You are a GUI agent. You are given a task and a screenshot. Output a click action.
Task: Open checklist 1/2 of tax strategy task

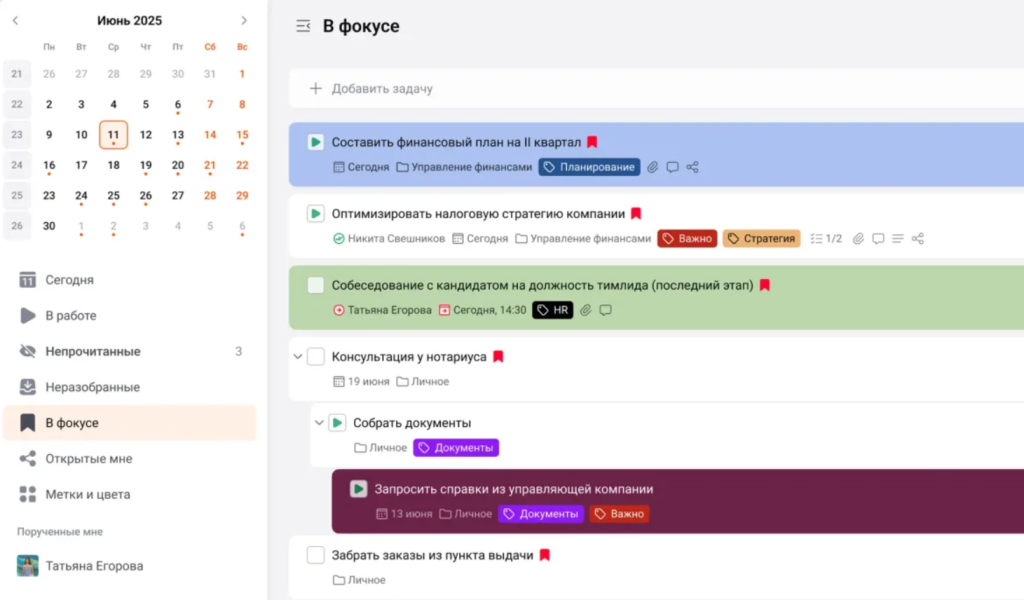[826, 239]
